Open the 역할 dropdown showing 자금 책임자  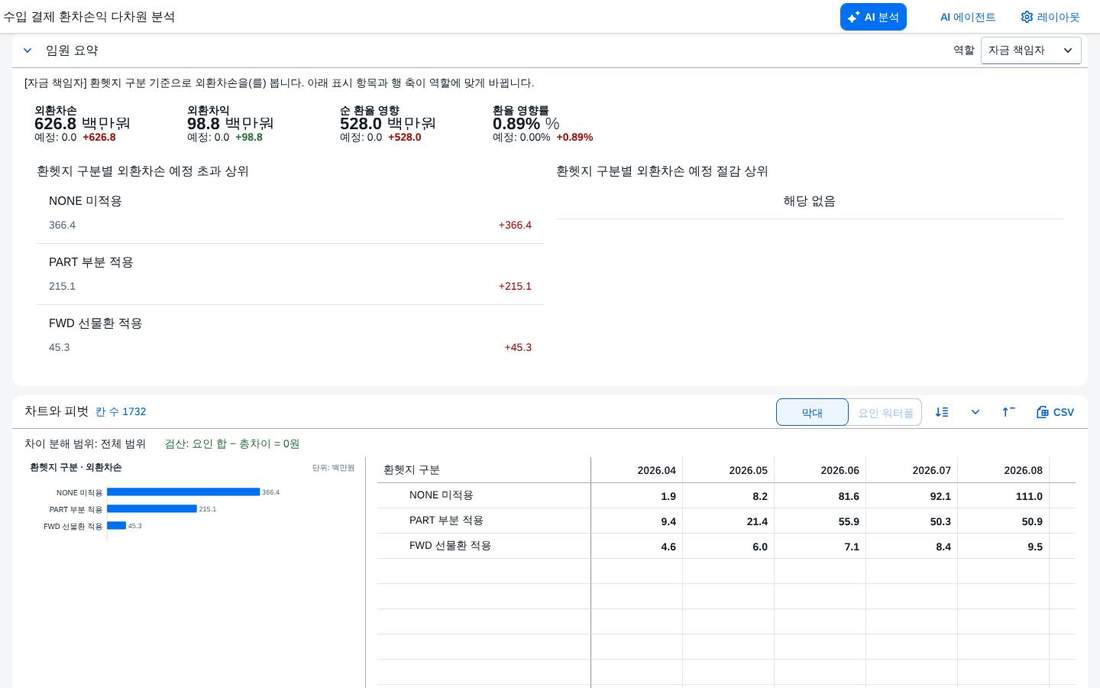pyautogui.click(x=1031, y=50)
